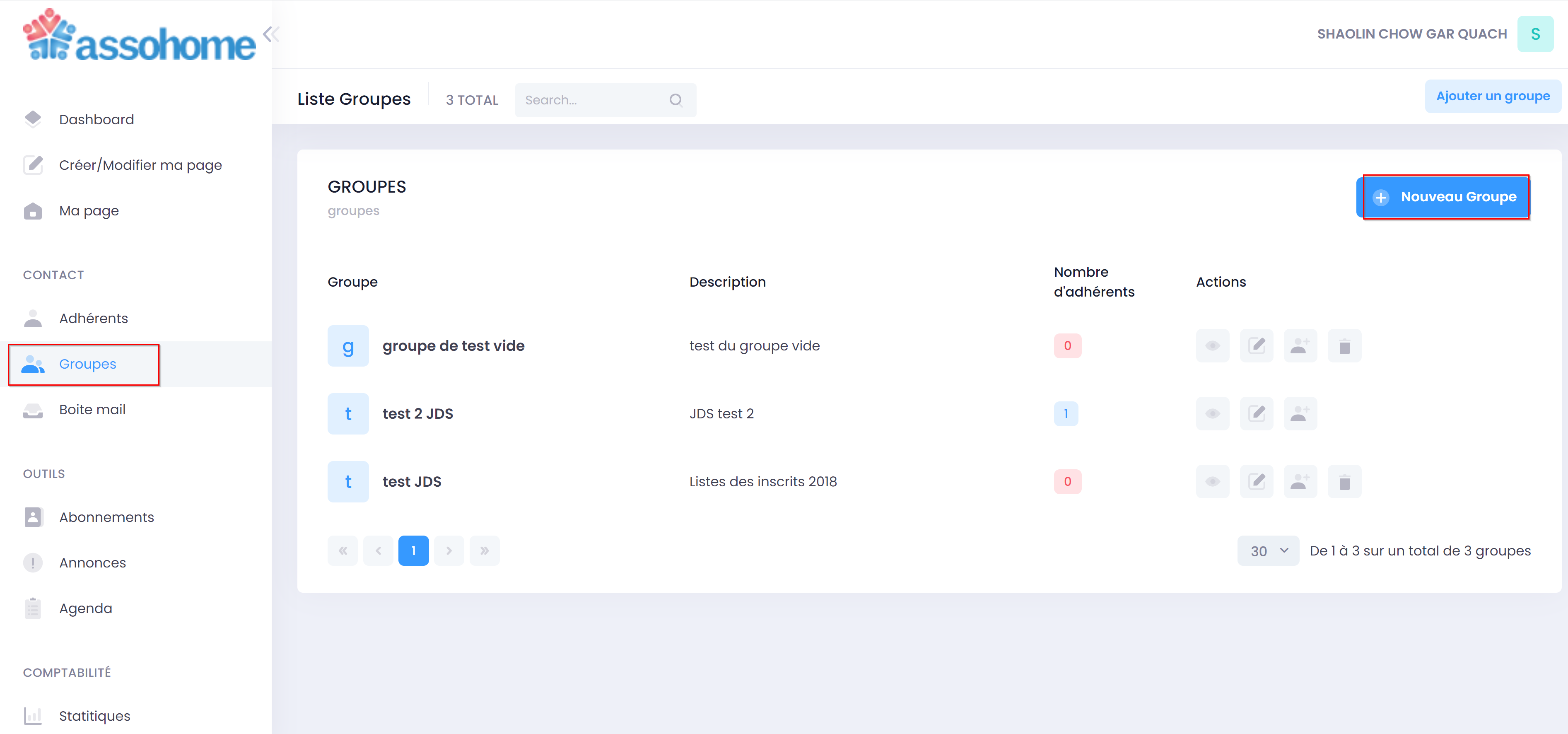Click the edit icon for groupe de test vide
1568x734 pixels.
pyautogui.click(x=1257, y=346)
